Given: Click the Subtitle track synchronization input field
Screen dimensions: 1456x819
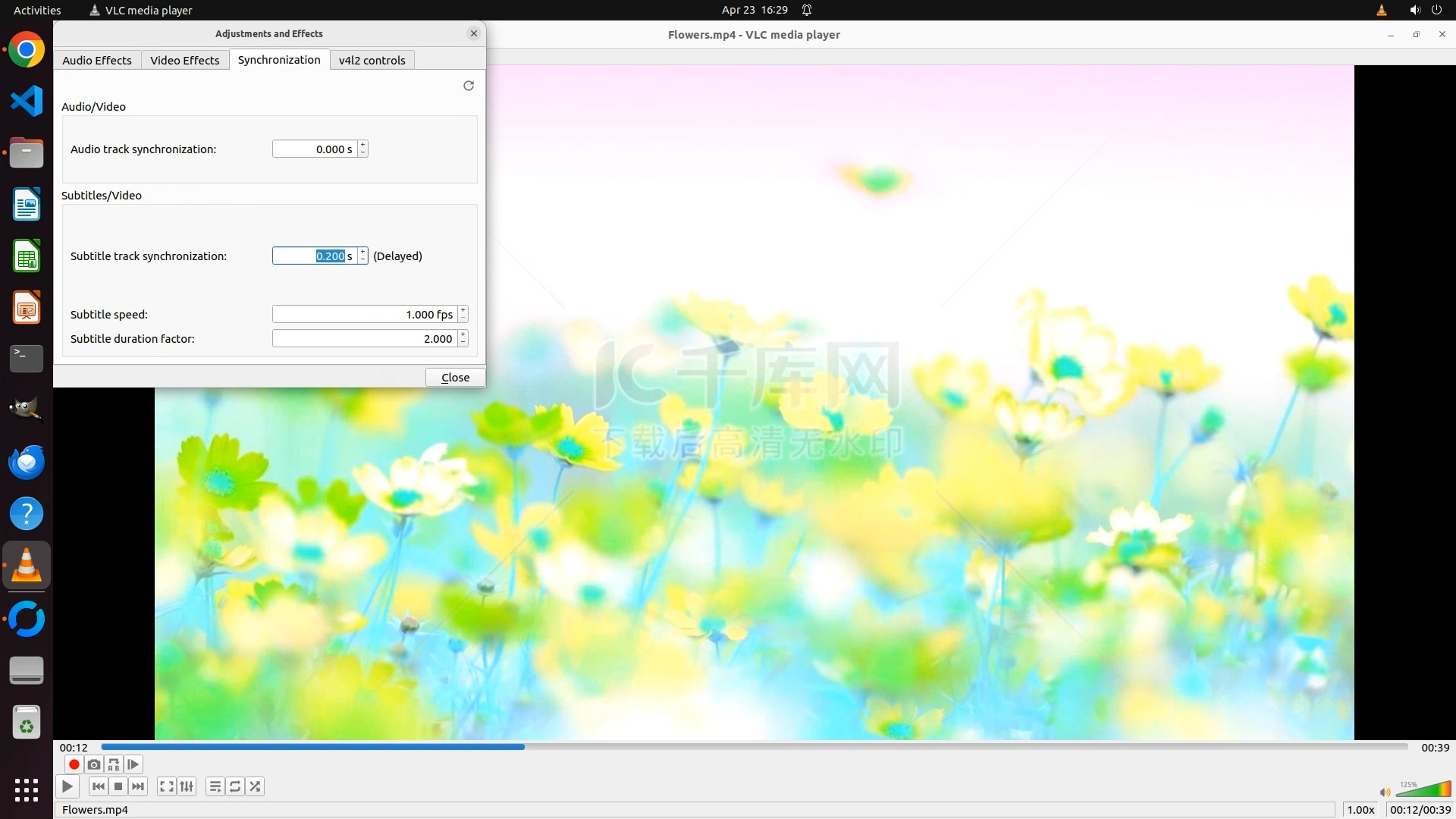Looking at the screenshot, I should [x=312, y=256].
